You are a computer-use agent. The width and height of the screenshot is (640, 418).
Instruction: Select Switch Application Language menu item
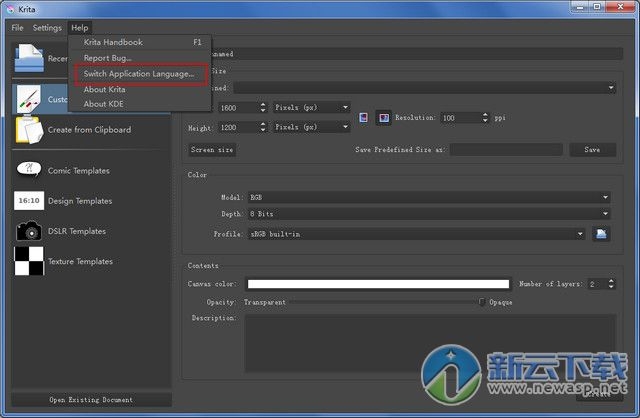(139, 73)
